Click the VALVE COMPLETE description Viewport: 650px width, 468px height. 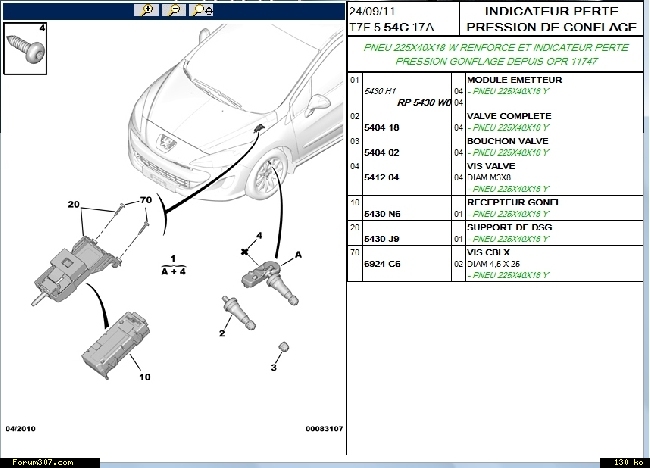tap(509, 116)
